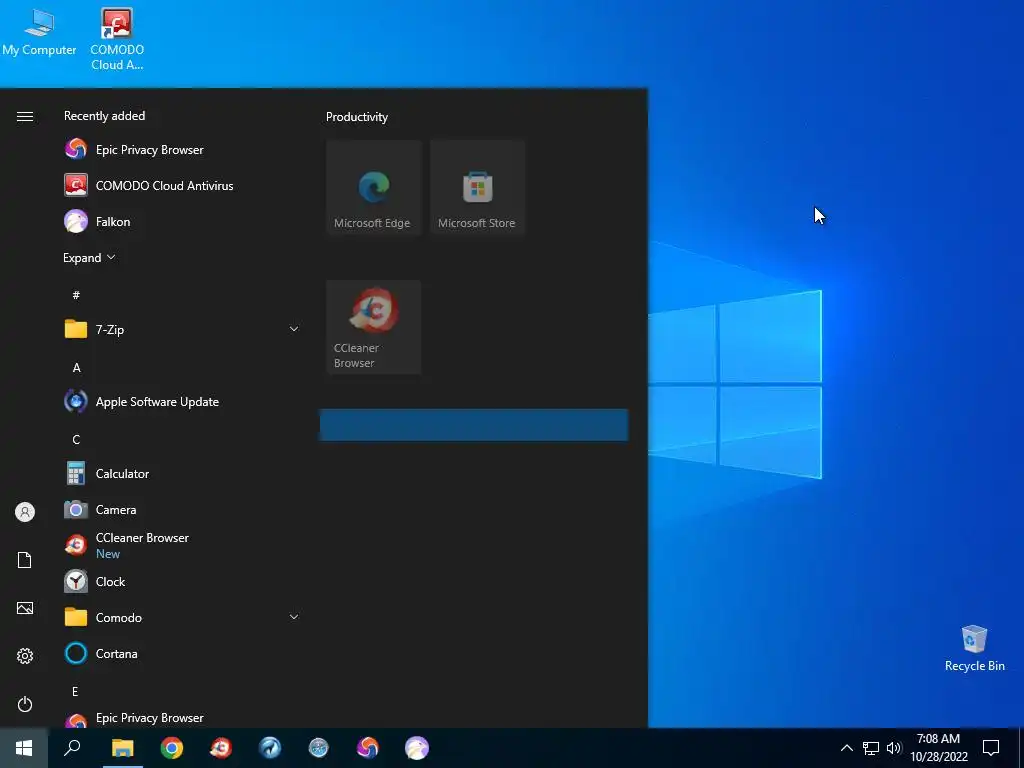Viewport: 1024px width, 768px height.
Task: Click the Windows Start button
Action: pos(24,748)
